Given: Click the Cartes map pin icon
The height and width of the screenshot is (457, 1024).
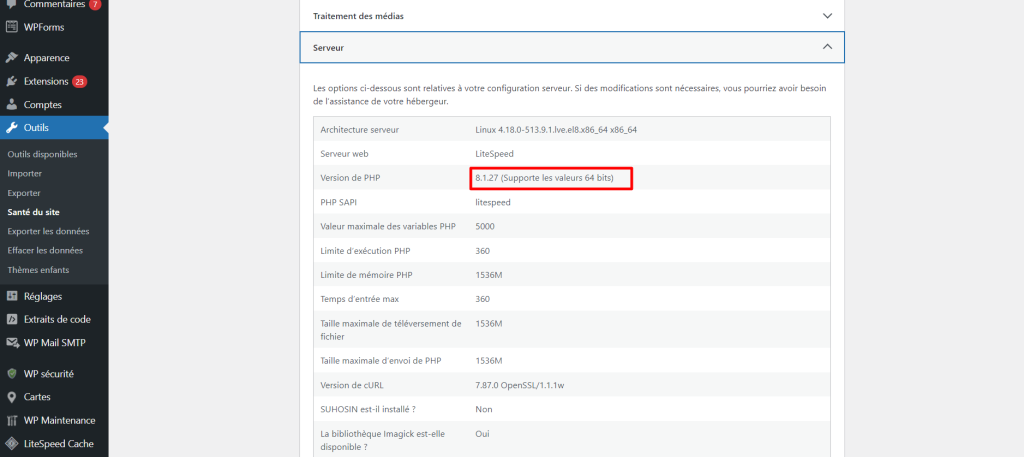Looking at the screenshot, I should tap(11, 397).
